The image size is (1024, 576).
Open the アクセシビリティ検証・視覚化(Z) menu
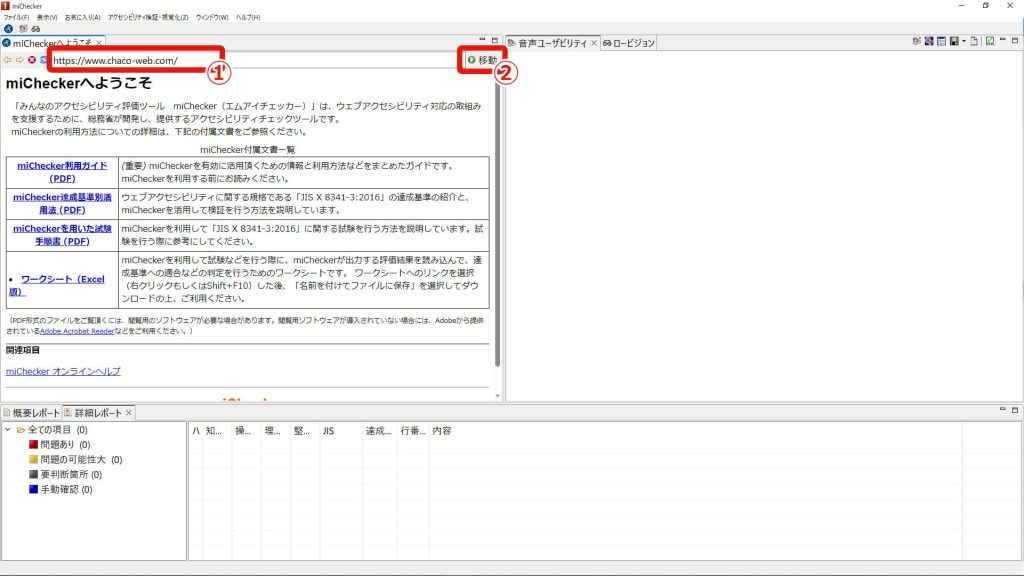[x=148, y=18]
